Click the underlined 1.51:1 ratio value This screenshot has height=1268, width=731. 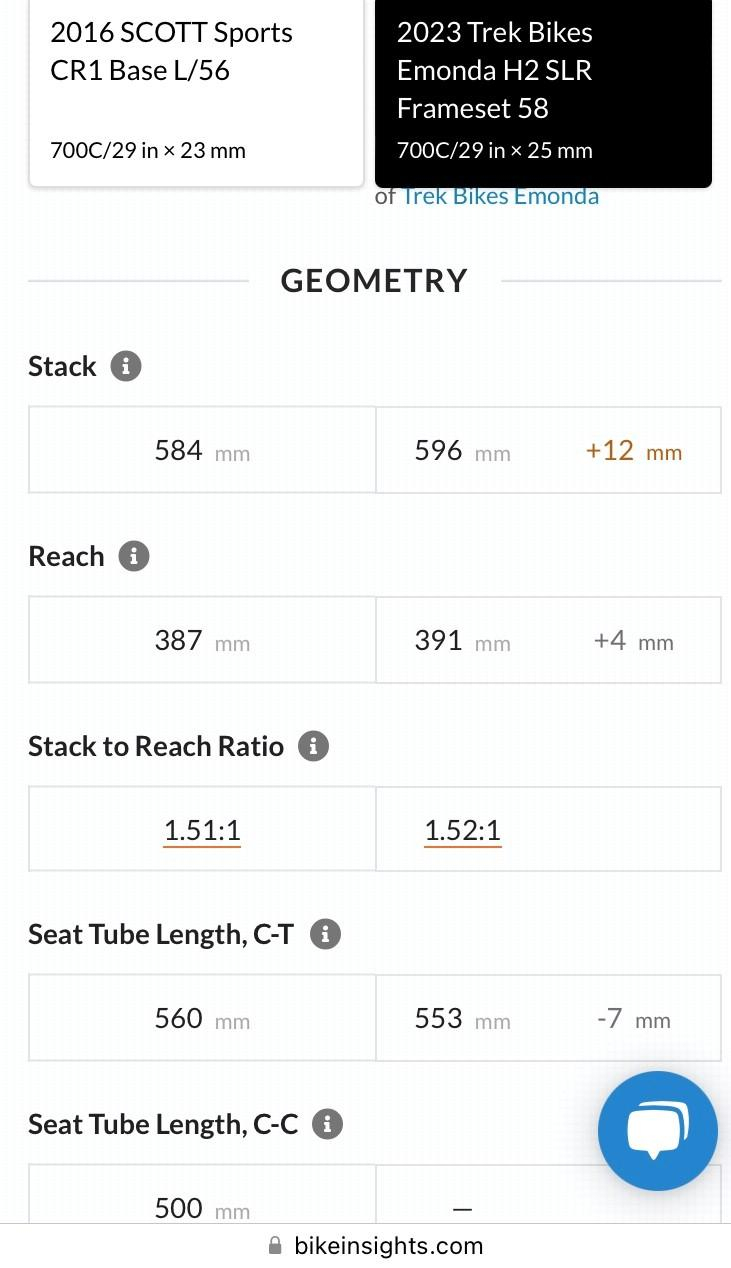pos(202,830)
